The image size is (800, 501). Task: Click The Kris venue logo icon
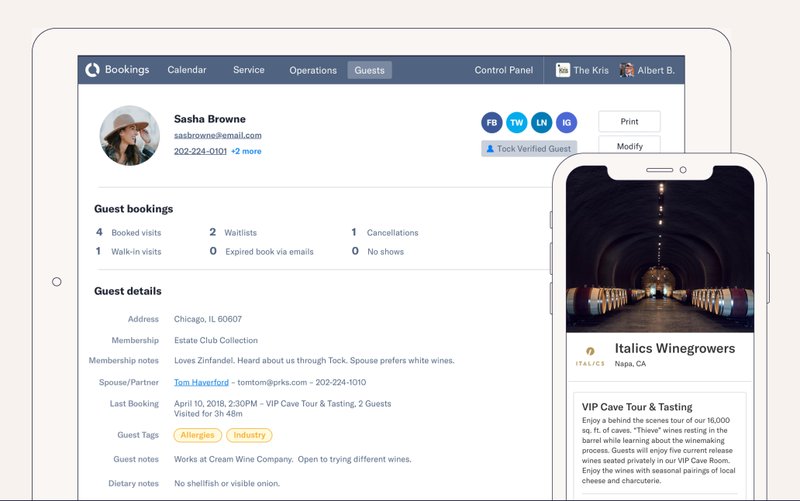(x=563, y=70)
